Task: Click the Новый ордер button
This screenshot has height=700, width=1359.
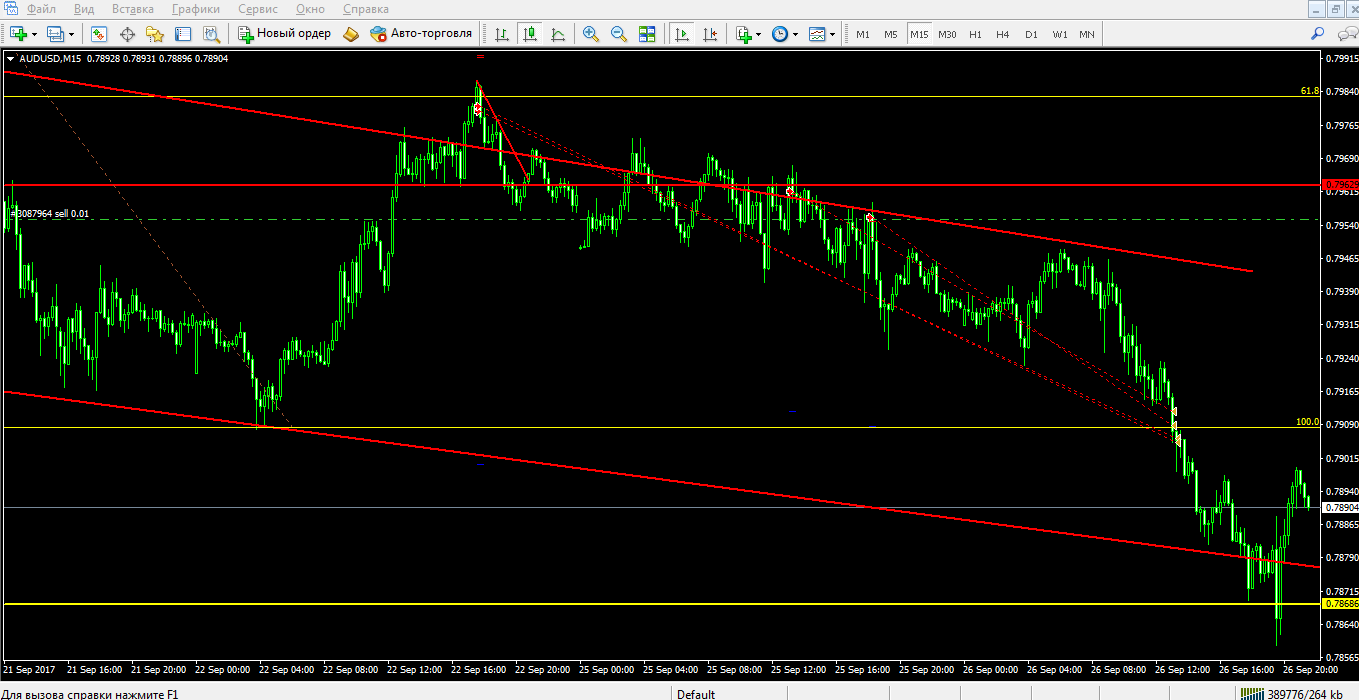Action: (x=284, y=34)
